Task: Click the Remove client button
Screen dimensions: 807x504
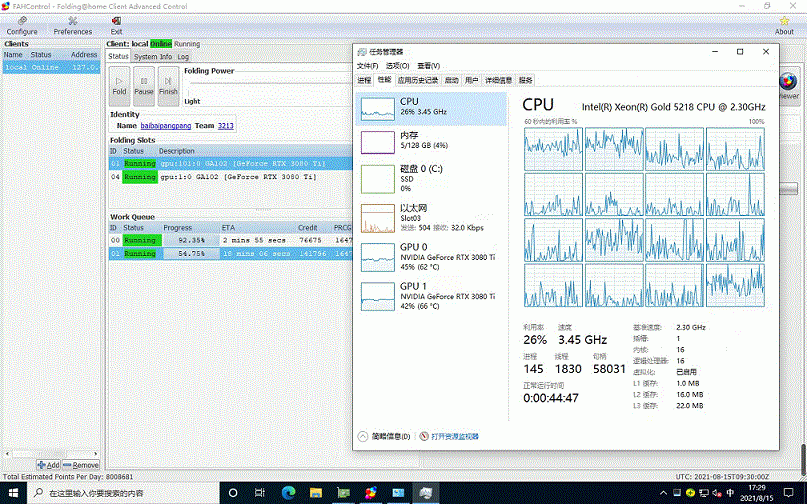Action: pyautogui.click(x=80, y=465)
